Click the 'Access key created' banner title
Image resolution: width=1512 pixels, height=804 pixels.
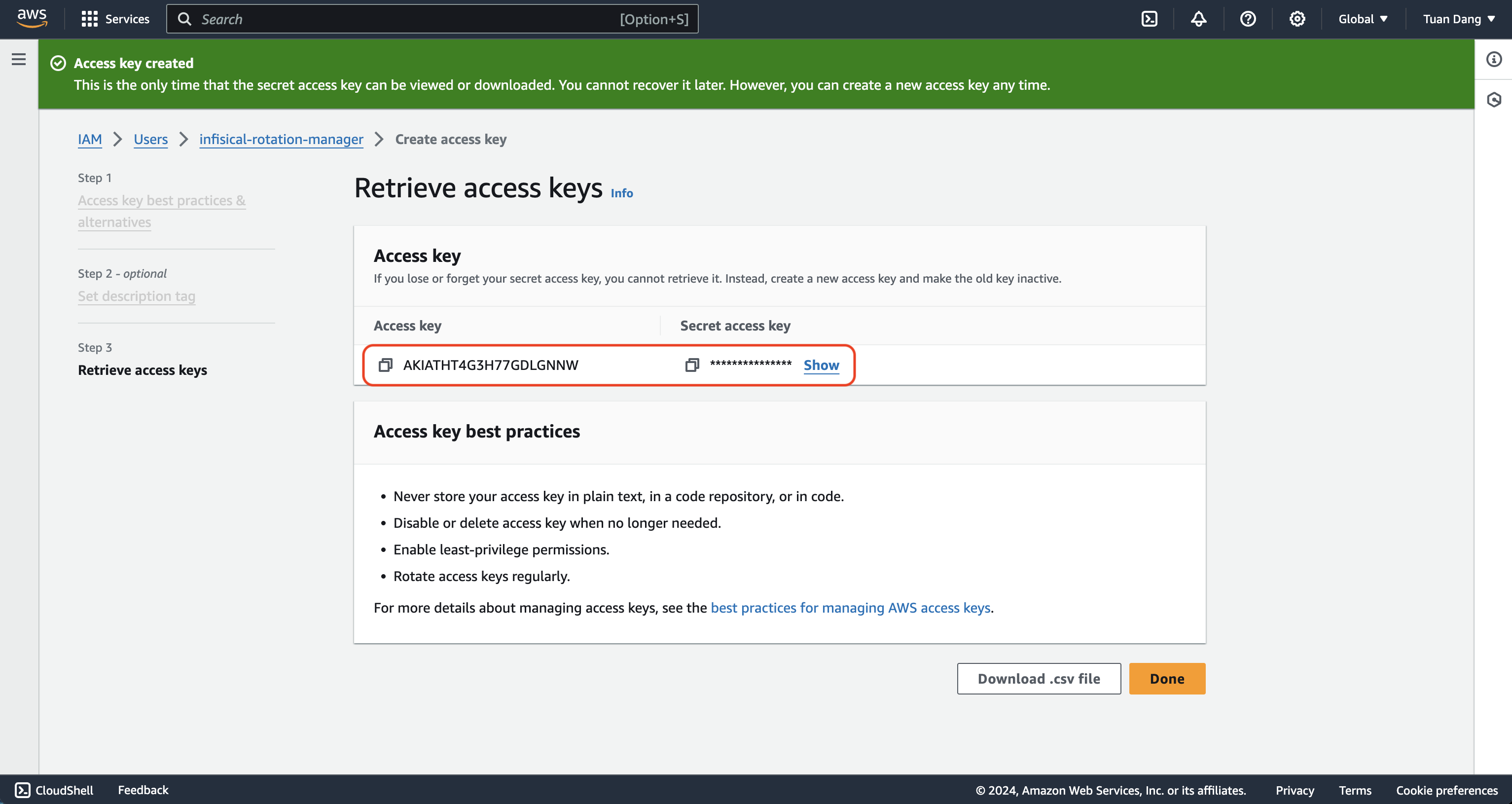pyautogui.click(x=133, y=63)
